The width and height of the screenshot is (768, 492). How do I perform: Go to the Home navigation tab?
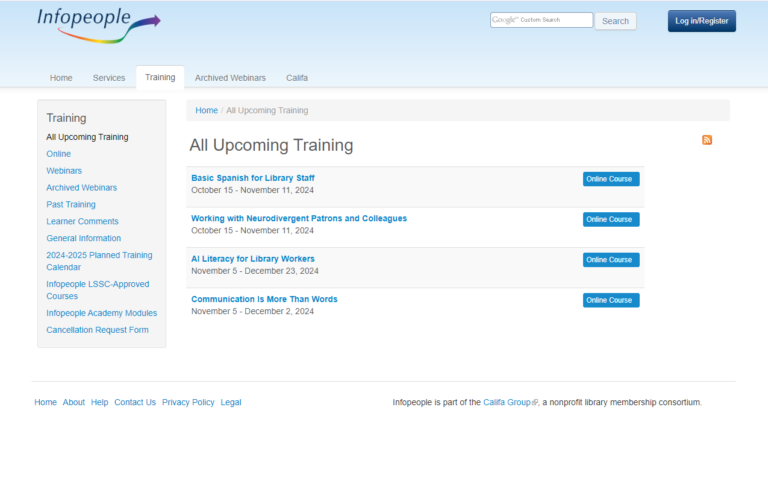61,78
